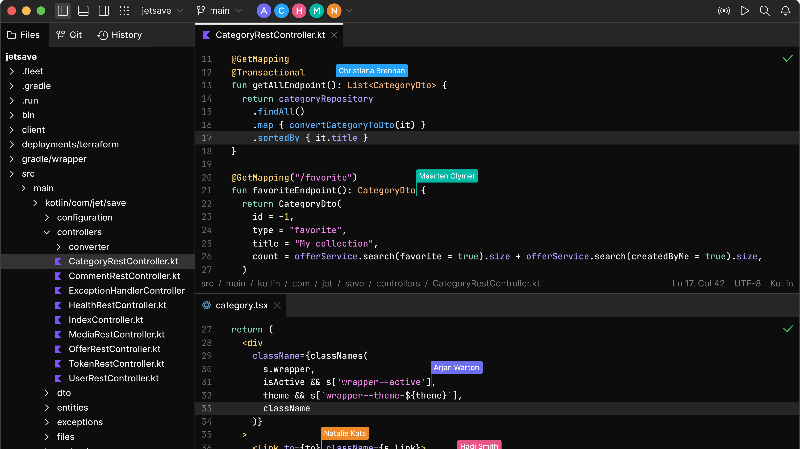
Task: Click the UTF-8 encoding in status bar
Action: (x=747, y=283)
